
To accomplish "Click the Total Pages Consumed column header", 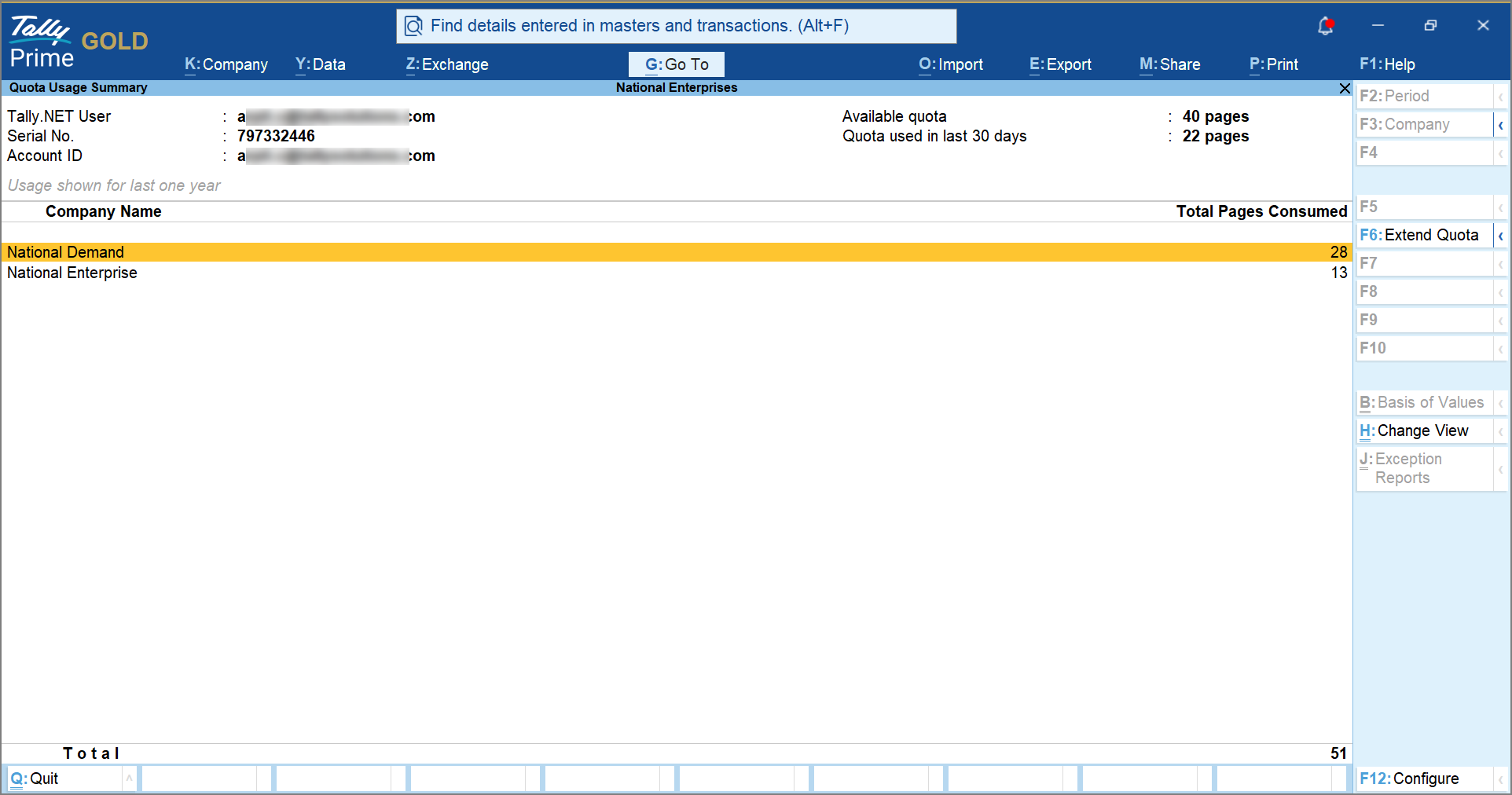I will click(x=1261, y=211).
